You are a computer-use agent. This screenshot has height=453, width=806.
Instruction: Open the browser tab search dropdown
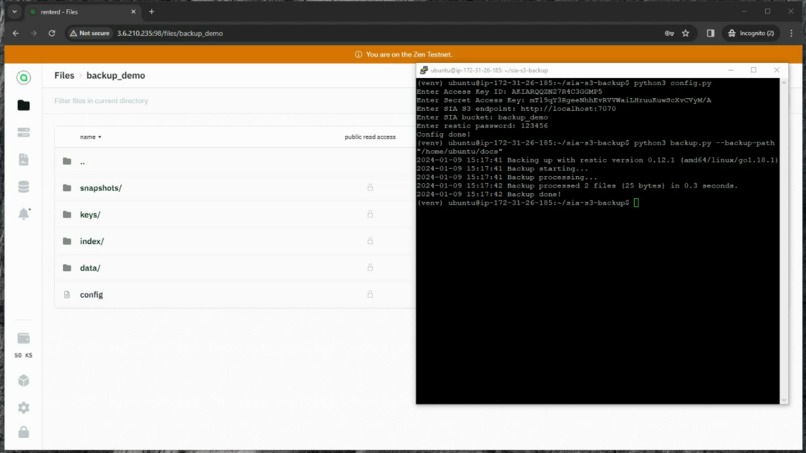click(x=14, y=11)
